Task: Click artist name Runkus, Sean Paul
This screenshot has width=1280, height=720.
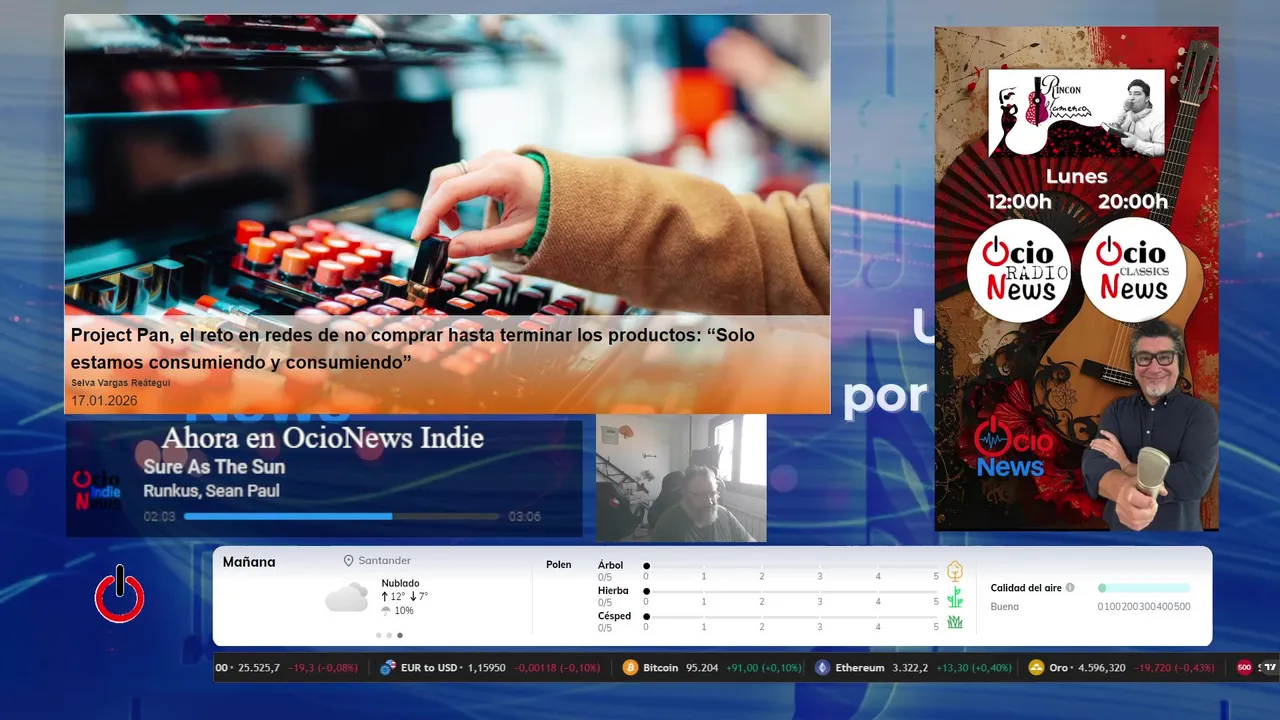Action: click(211, 491)
